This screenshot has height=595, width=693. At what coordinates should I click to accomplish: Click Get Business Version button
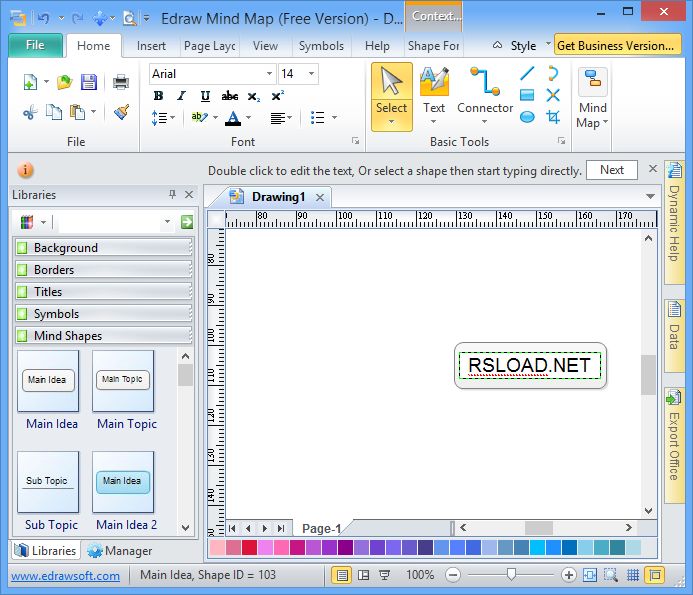pyautogui.click(x=616, y=46)
